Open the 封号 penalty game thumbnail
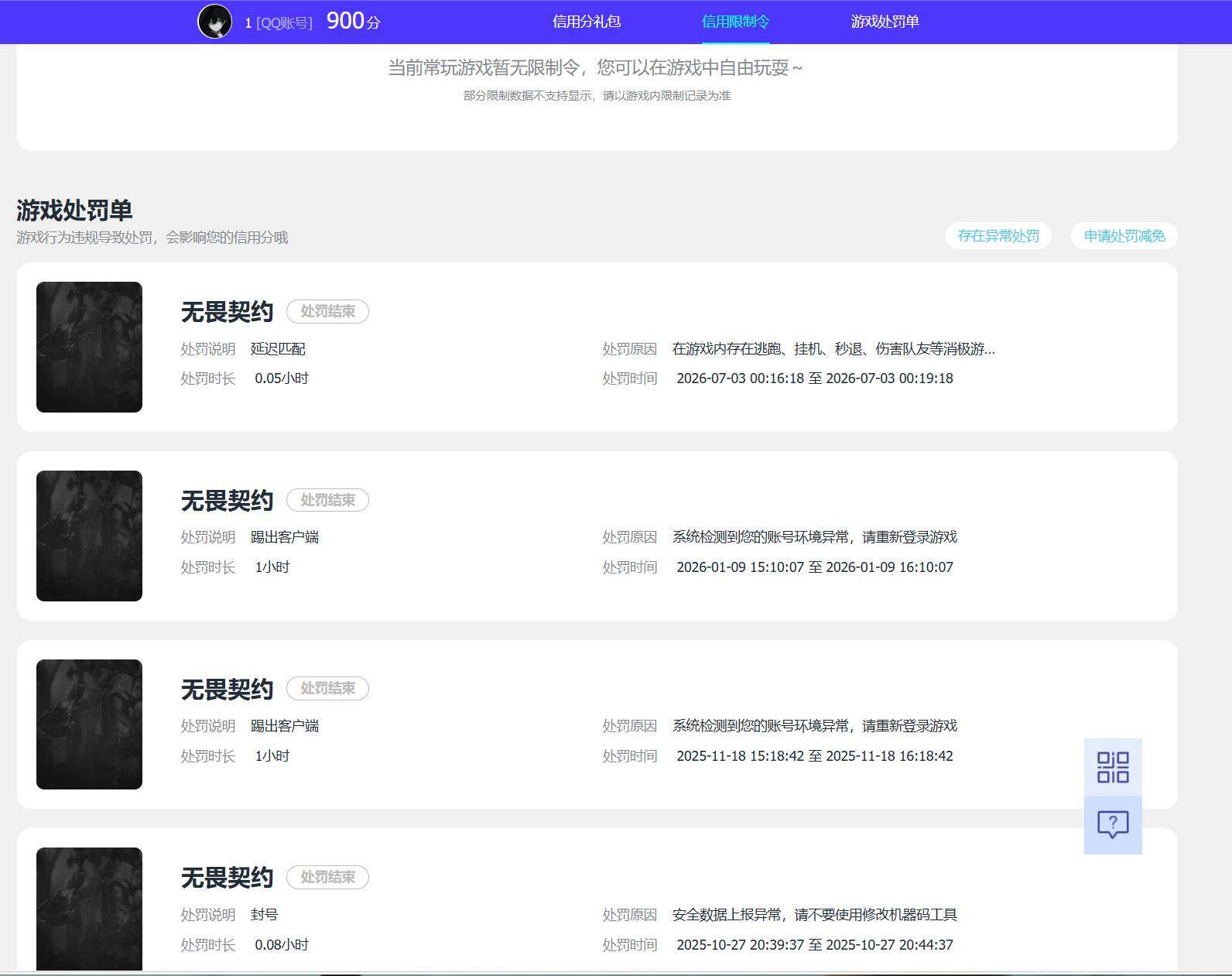The height and width of the screenshot is (976, 1232). 89,909
